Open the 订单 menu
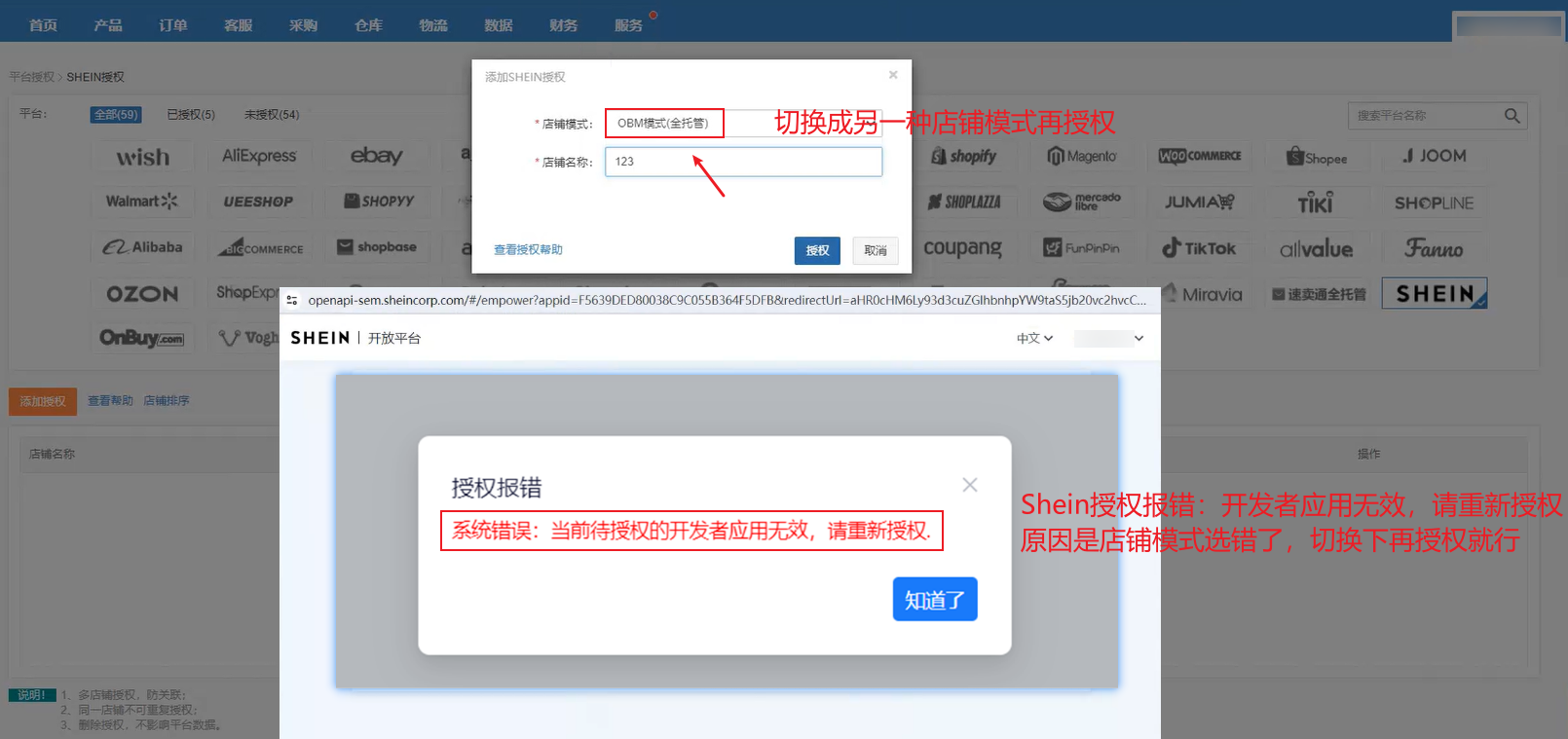The height and width of the screenshot is (739, 1568). [x=173, y=25]
